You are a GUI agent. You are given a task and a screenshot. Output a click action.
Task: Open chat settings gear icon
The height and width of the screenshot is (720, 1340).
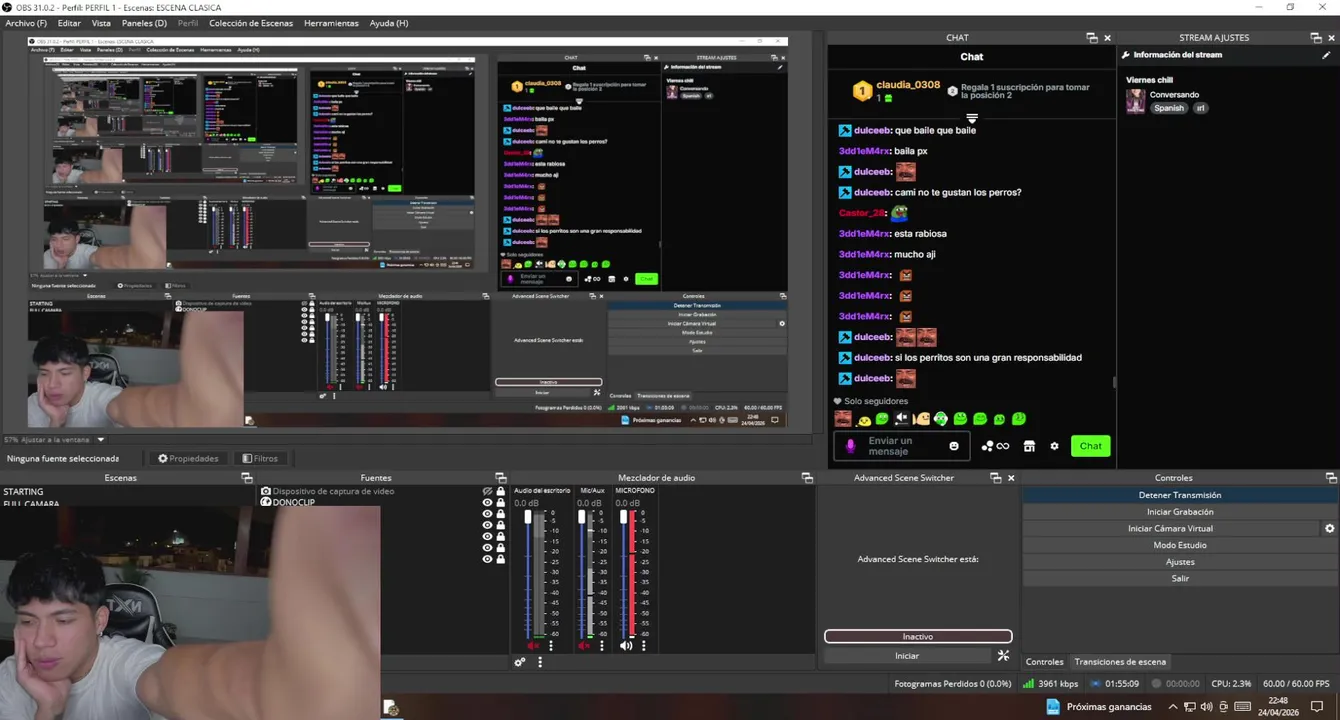[1054, 446]
